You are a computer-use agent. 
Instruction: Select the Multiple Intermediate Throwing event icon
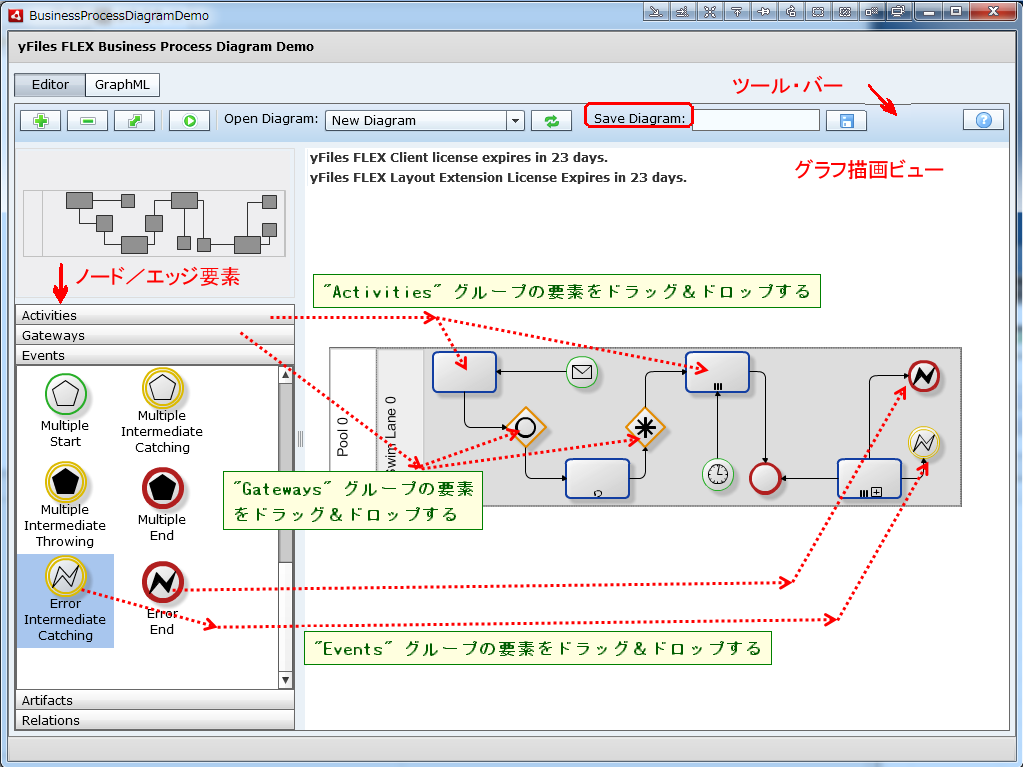[65, 483]
